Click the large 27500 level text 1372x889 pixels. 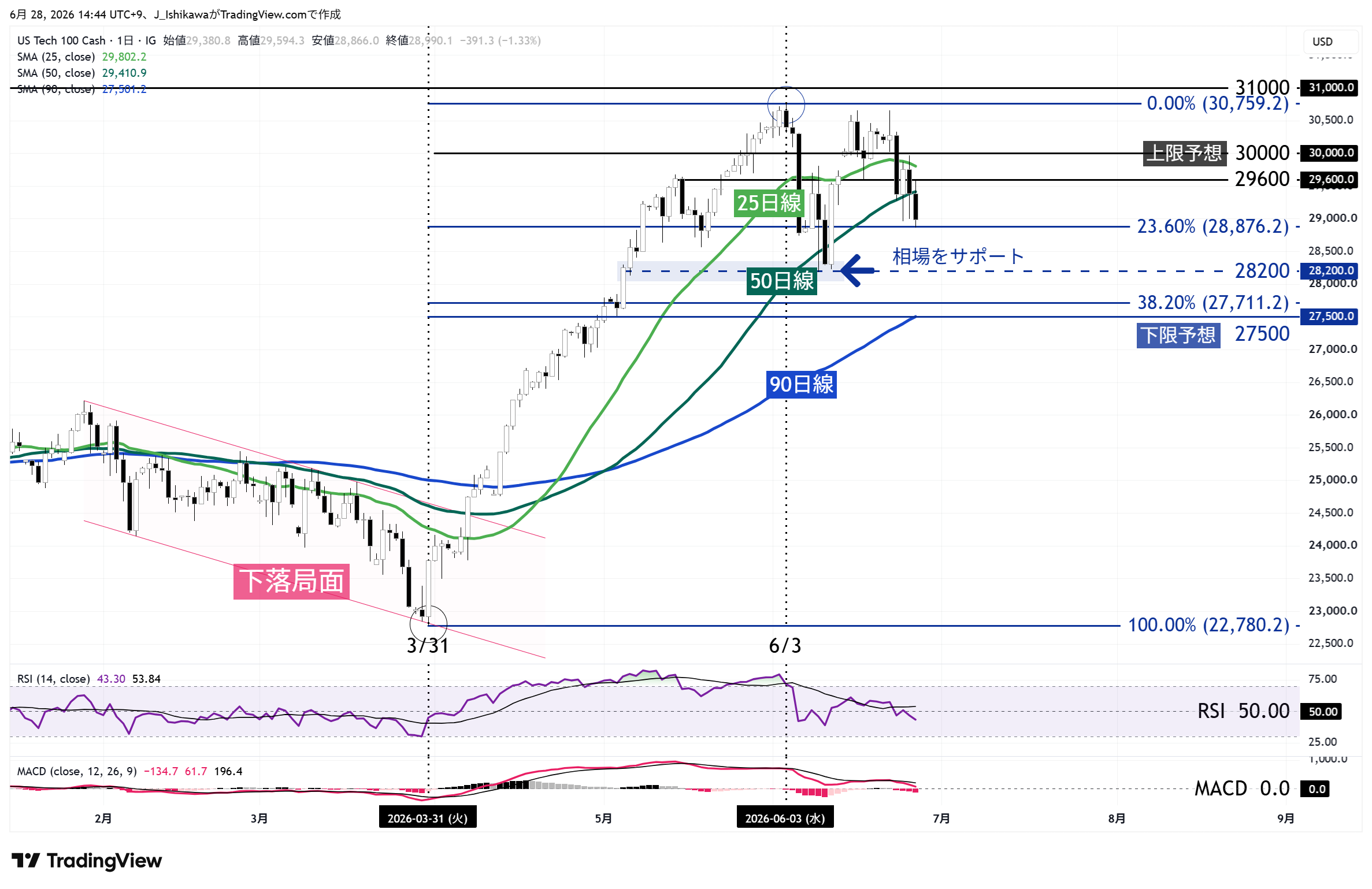1262,334
